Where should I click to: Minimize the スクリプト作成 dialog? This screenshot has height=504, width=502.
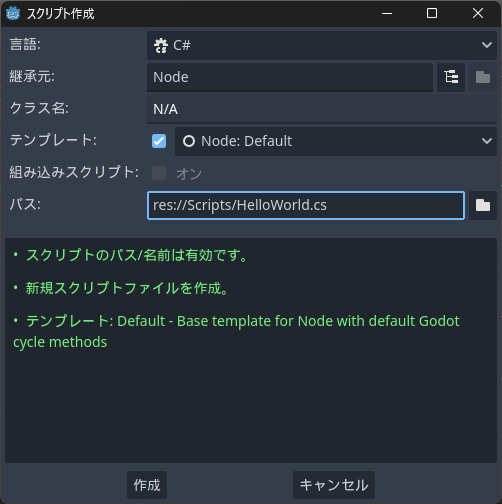coord(387,13)
